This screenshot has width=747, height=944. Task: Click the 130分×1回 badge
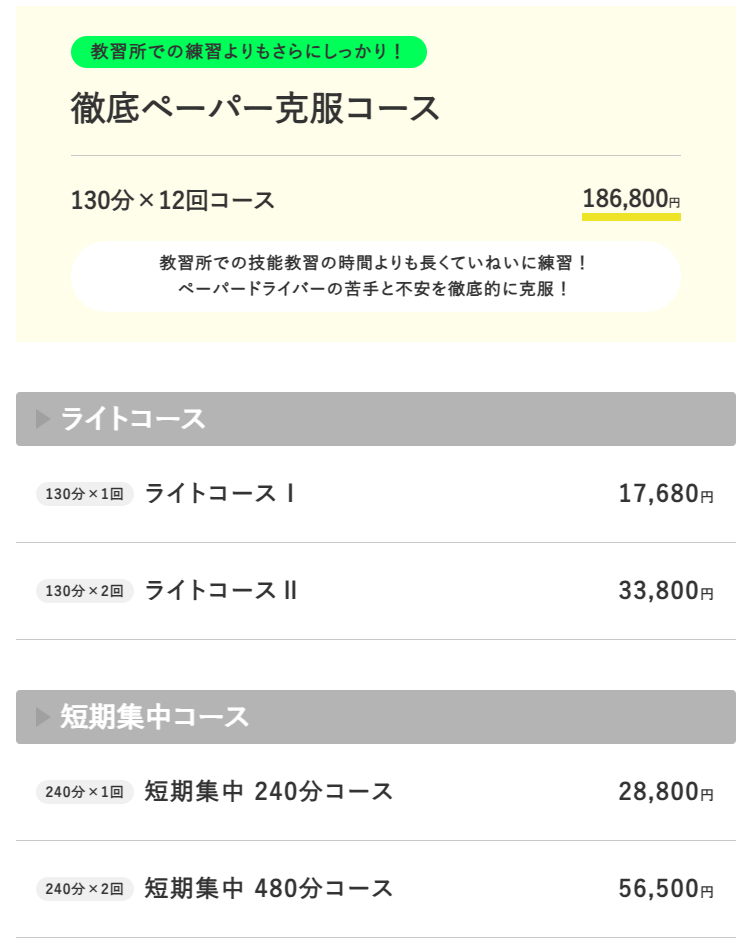click(x=84, y=494)
